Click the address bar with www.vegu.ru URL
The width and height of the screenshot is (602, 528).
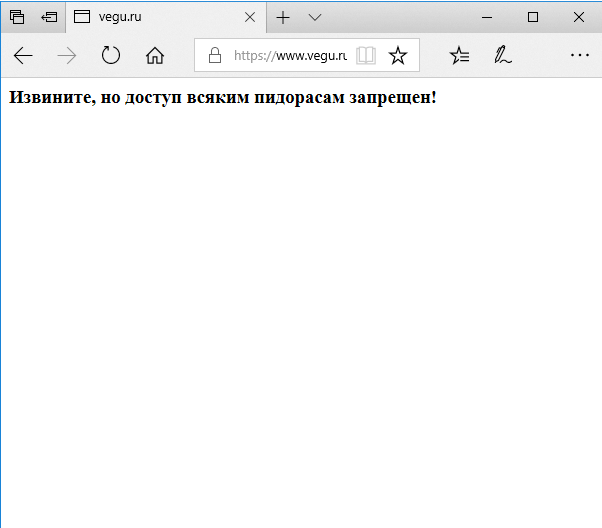[290, 56]
